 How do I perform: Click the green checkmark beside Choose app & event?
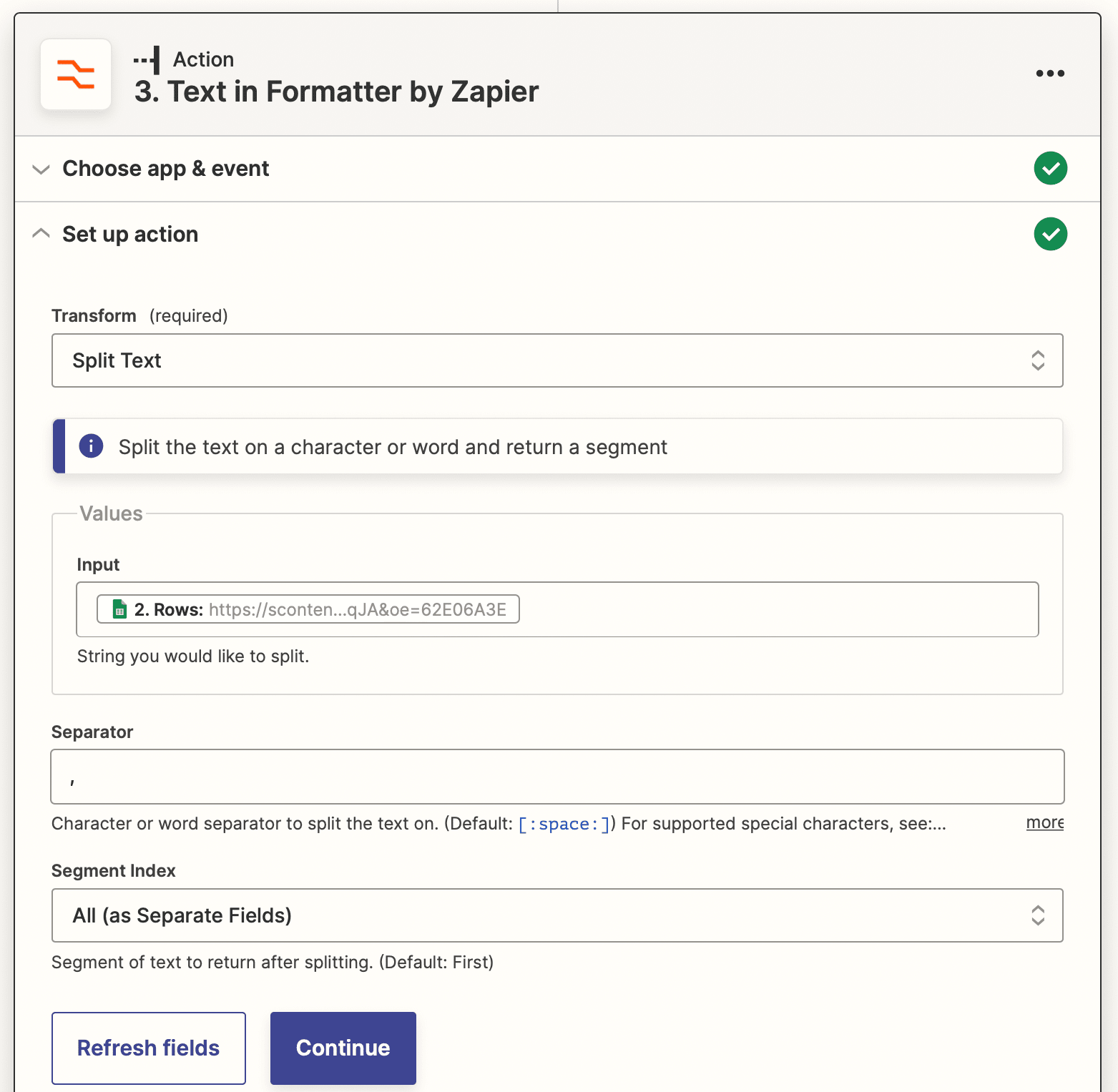tap(1050, 168)
